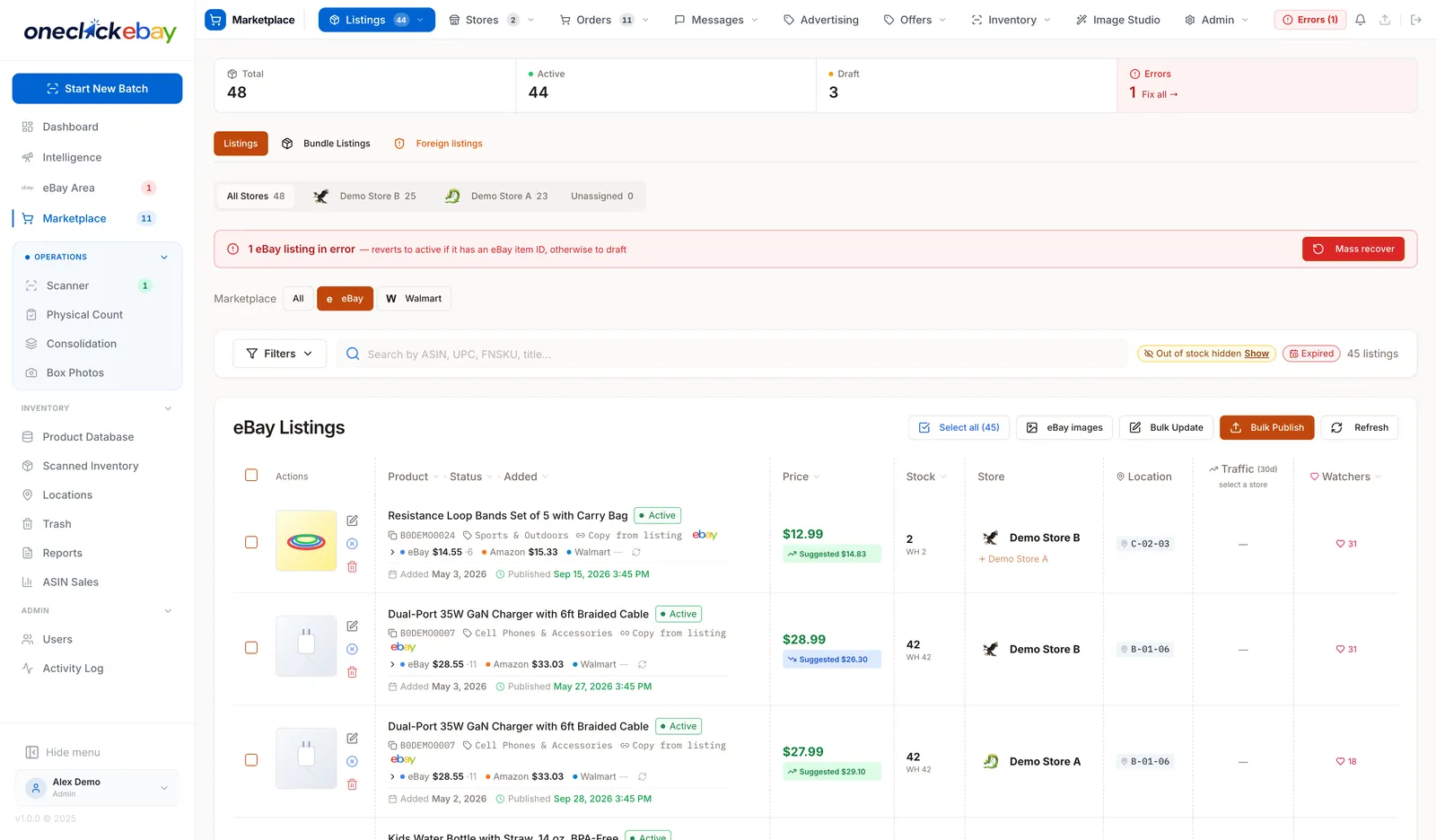Click Bulk Update button

click(x=1167, y=428)
